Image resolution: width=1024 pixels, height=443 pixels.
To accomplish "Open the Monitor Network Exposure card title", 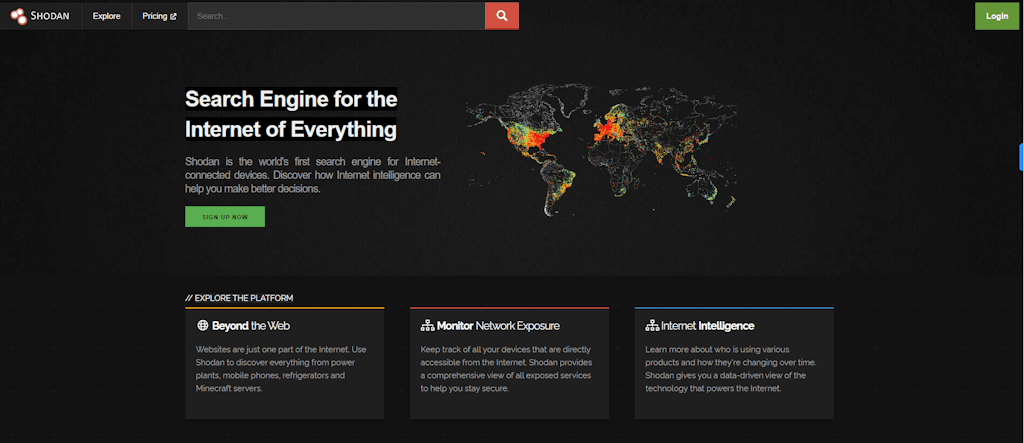I will click(498, 325).
